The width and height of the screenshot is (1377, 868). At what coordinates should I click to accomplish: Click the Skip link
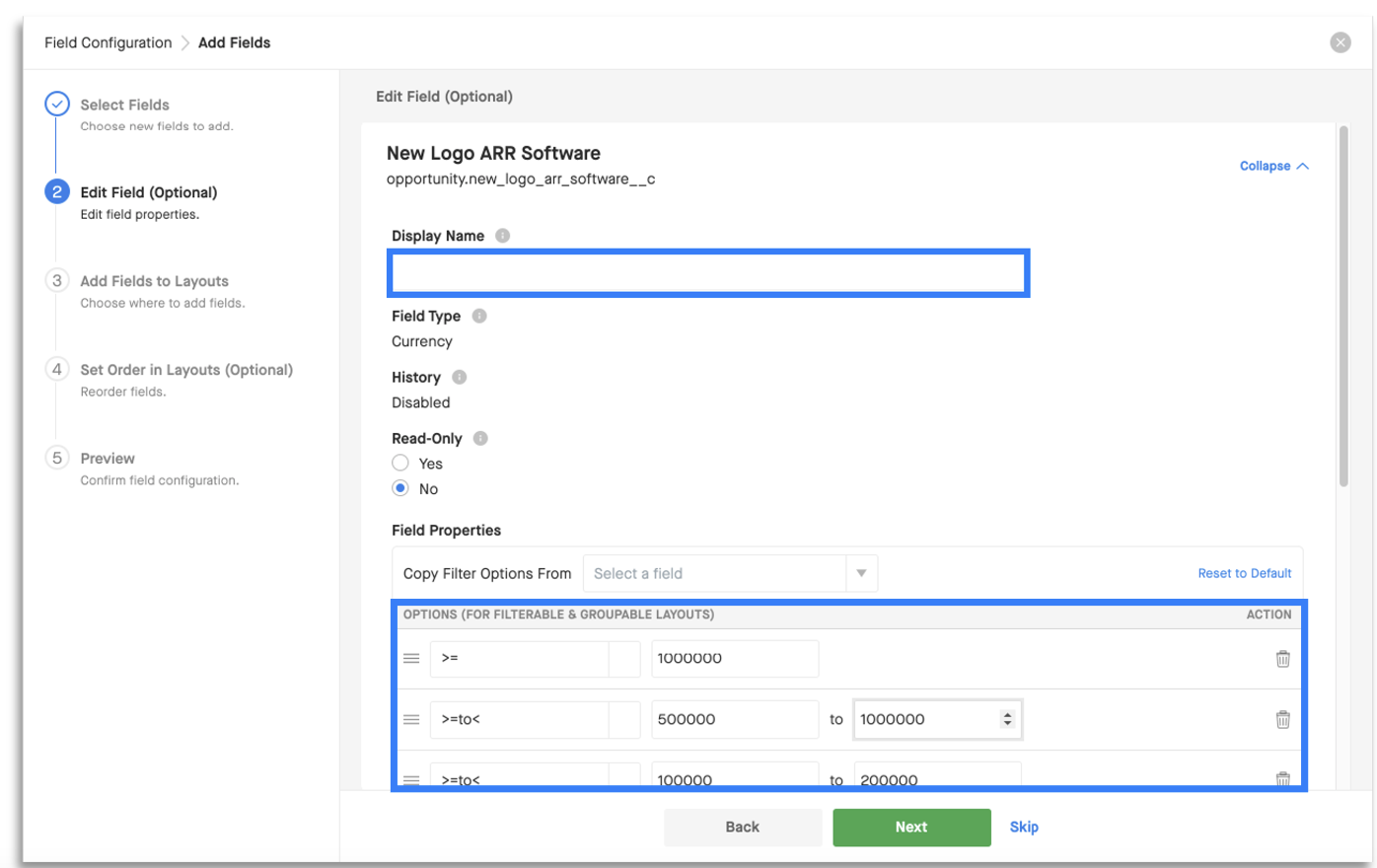click(1024, 828)
